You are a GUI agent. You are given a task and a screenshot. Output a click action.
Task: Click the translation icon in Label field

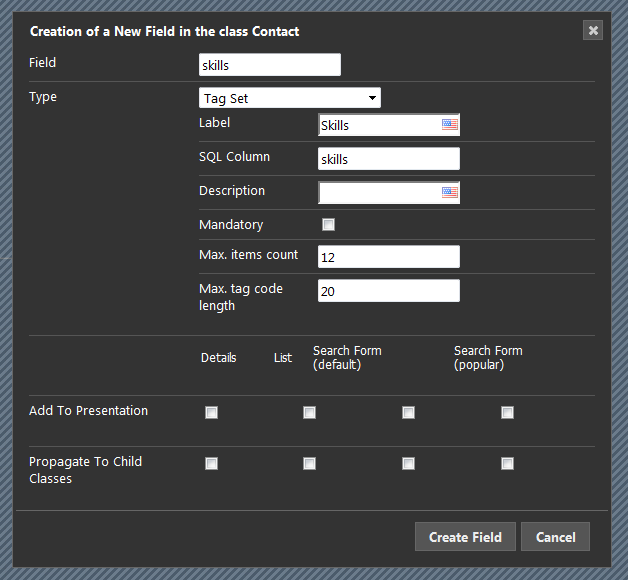click(449, 125)
